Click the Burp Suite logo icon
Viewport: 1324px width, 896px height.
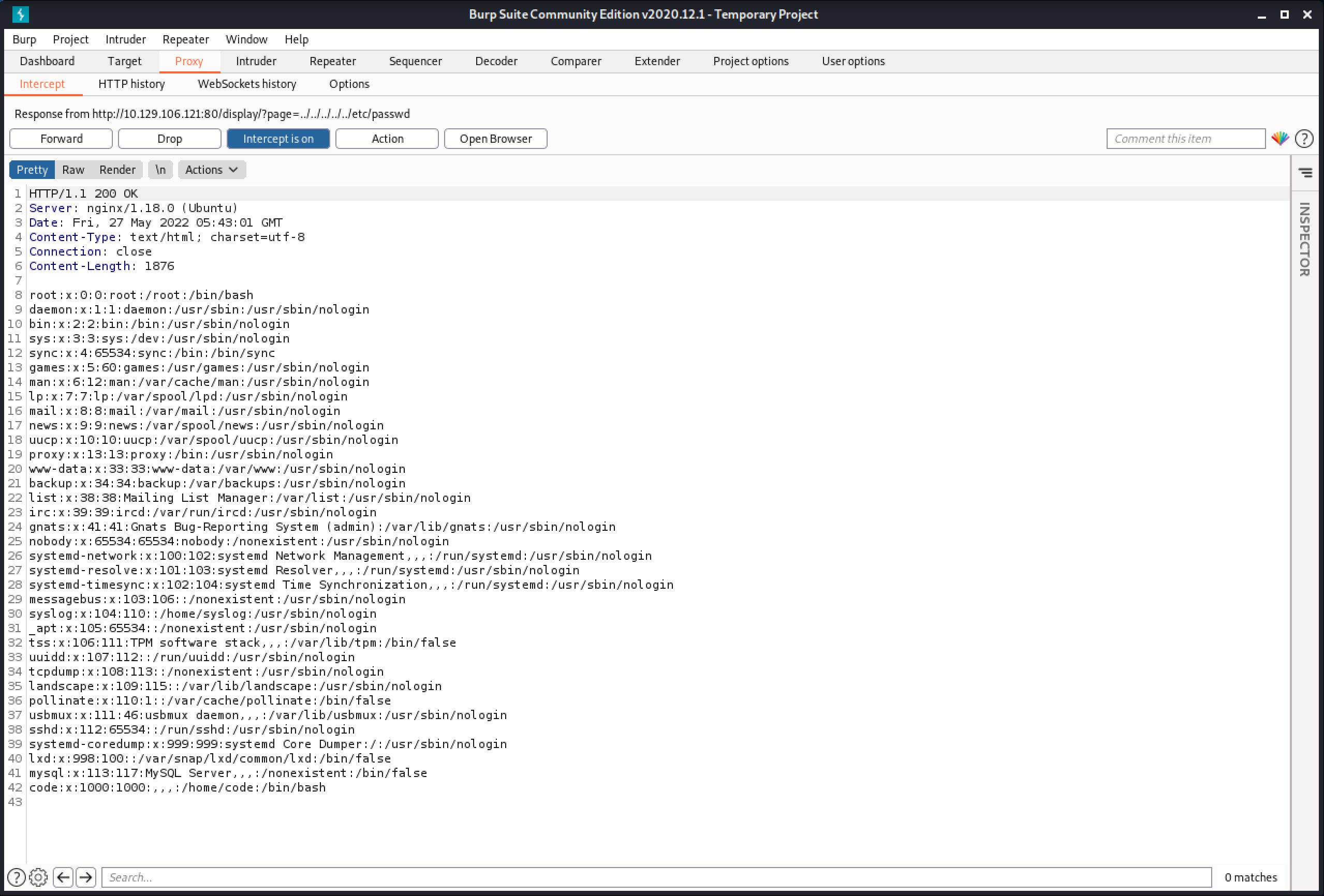coord(21,14)
